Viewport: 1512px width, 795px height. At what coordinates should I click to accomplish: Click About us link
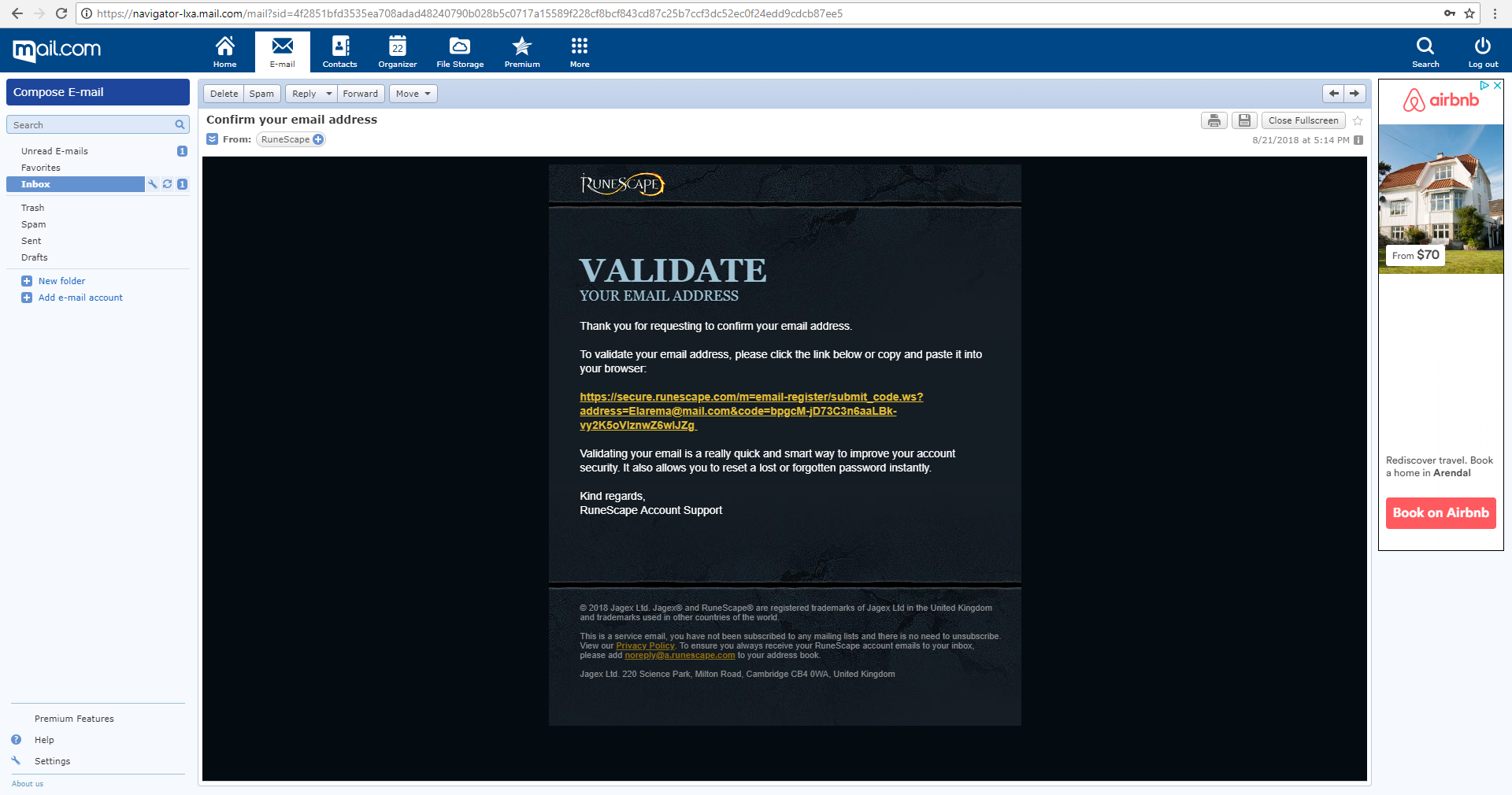point(28,783)
